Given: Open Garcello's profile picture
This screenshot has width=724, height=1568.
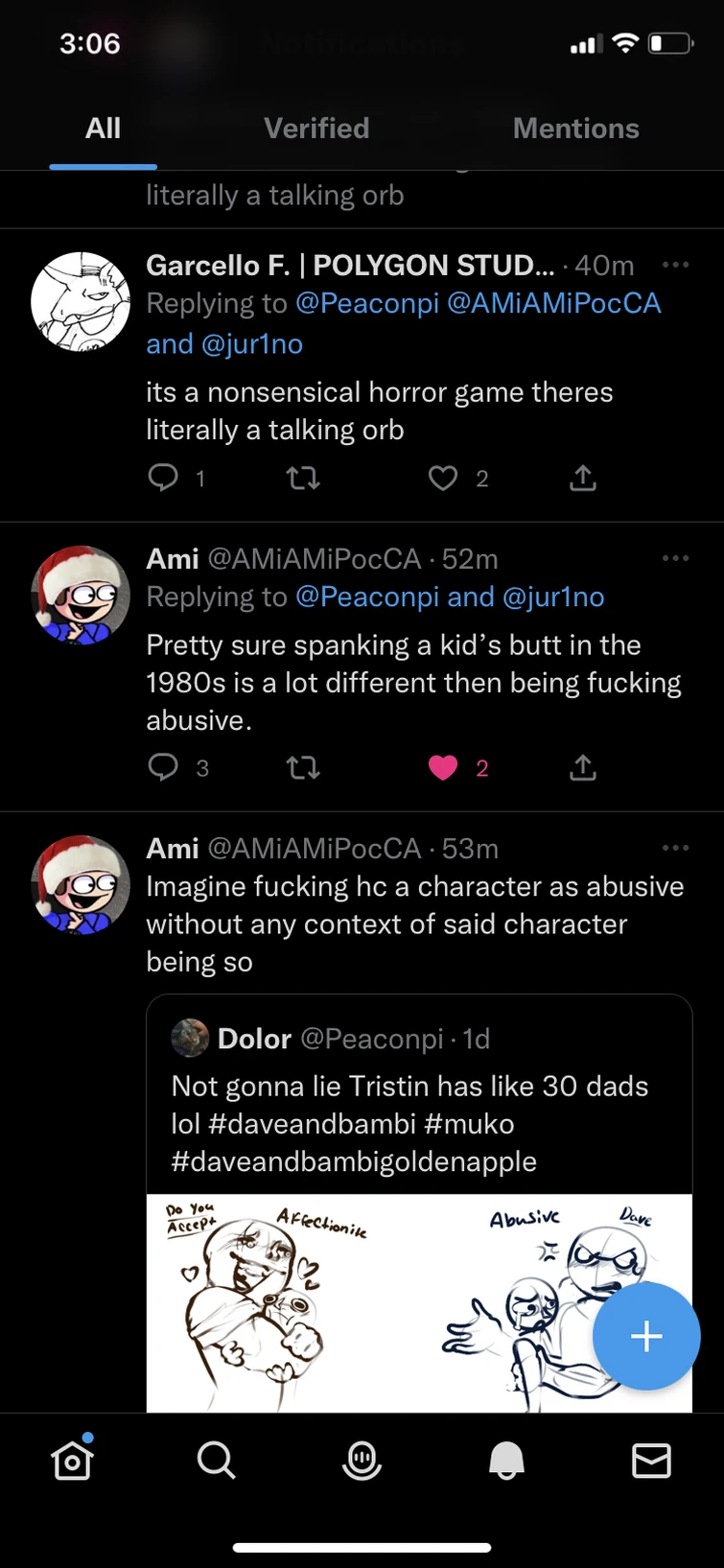Looking at the screenshot, I should tap(81, 301).
